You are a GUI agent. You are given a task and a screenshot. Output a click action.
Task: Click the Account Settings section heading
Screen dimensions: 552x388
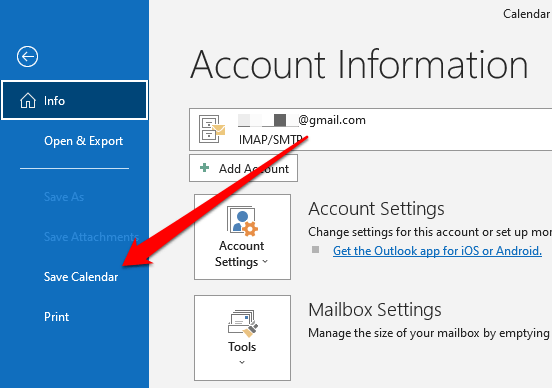pyautogui.click(x=376, y=208)
